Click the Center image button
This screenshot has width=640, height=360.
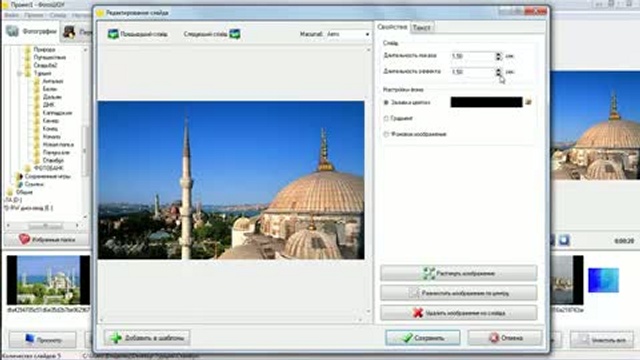(458, 293)
